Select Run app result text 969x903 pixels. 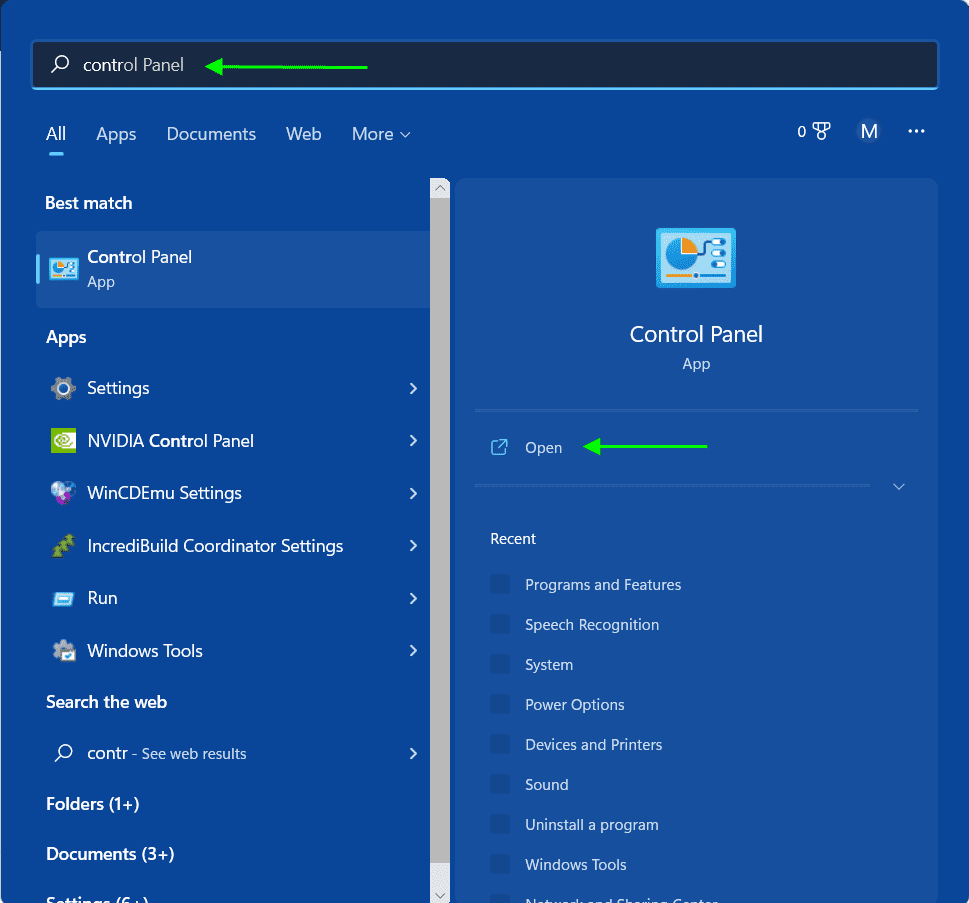pyautogui.click(x=103, y=598)
